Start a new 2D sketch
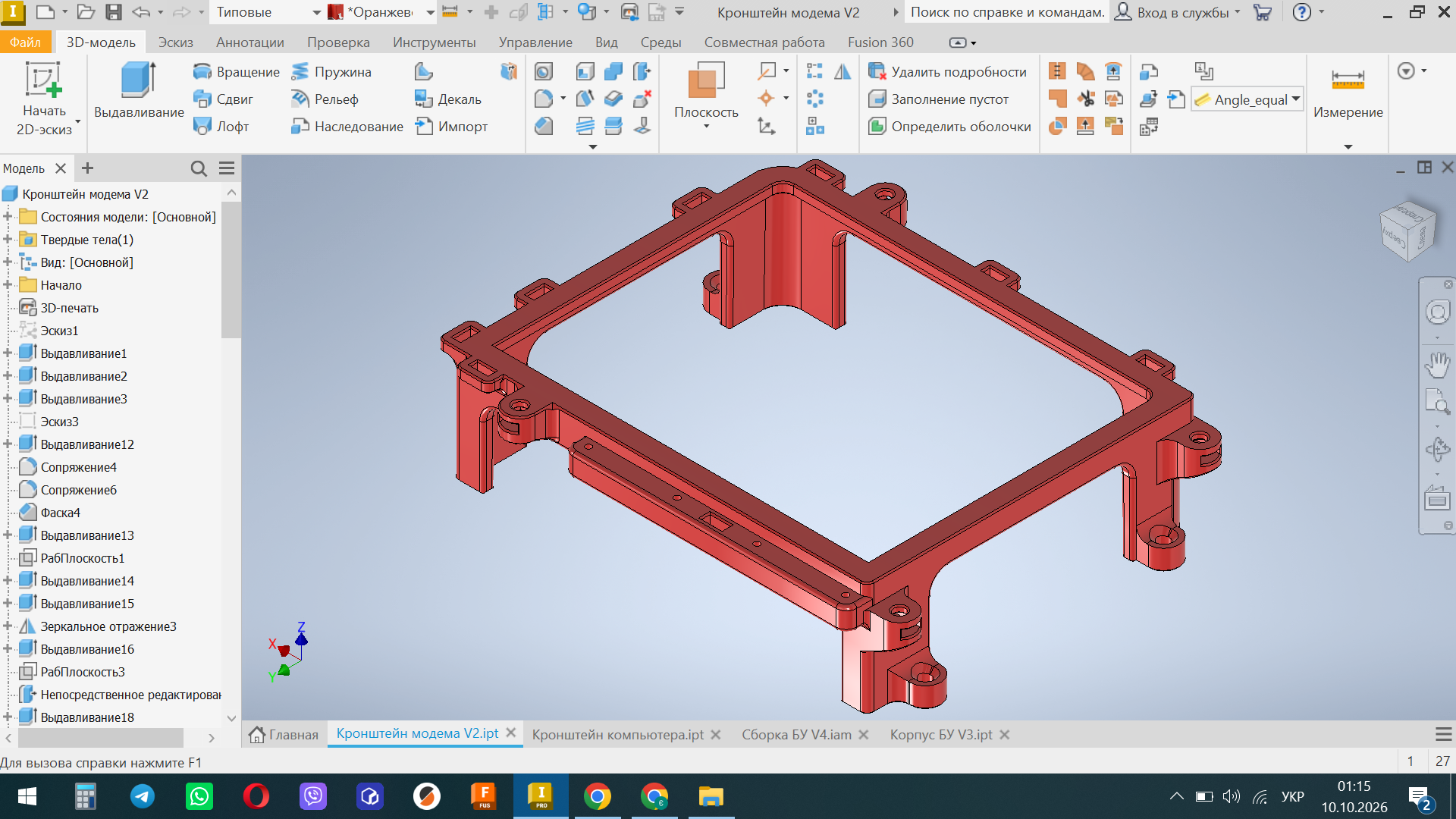Viewport: 1456px width, 819px height. [44, 99]
